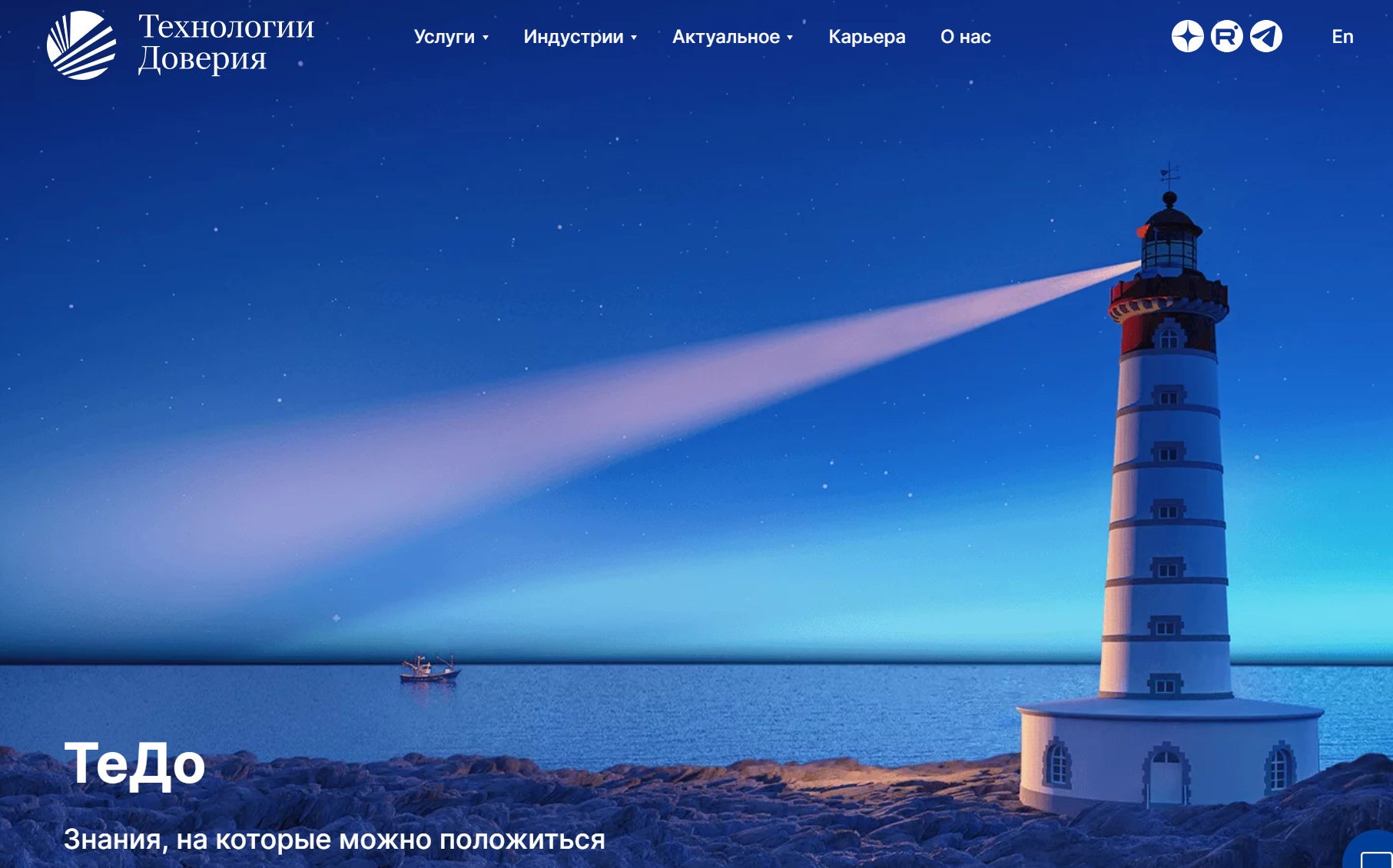Open the chat widget icon in corner
1393x868 pixels.
pyautogui.click(x=1371, y=853)
